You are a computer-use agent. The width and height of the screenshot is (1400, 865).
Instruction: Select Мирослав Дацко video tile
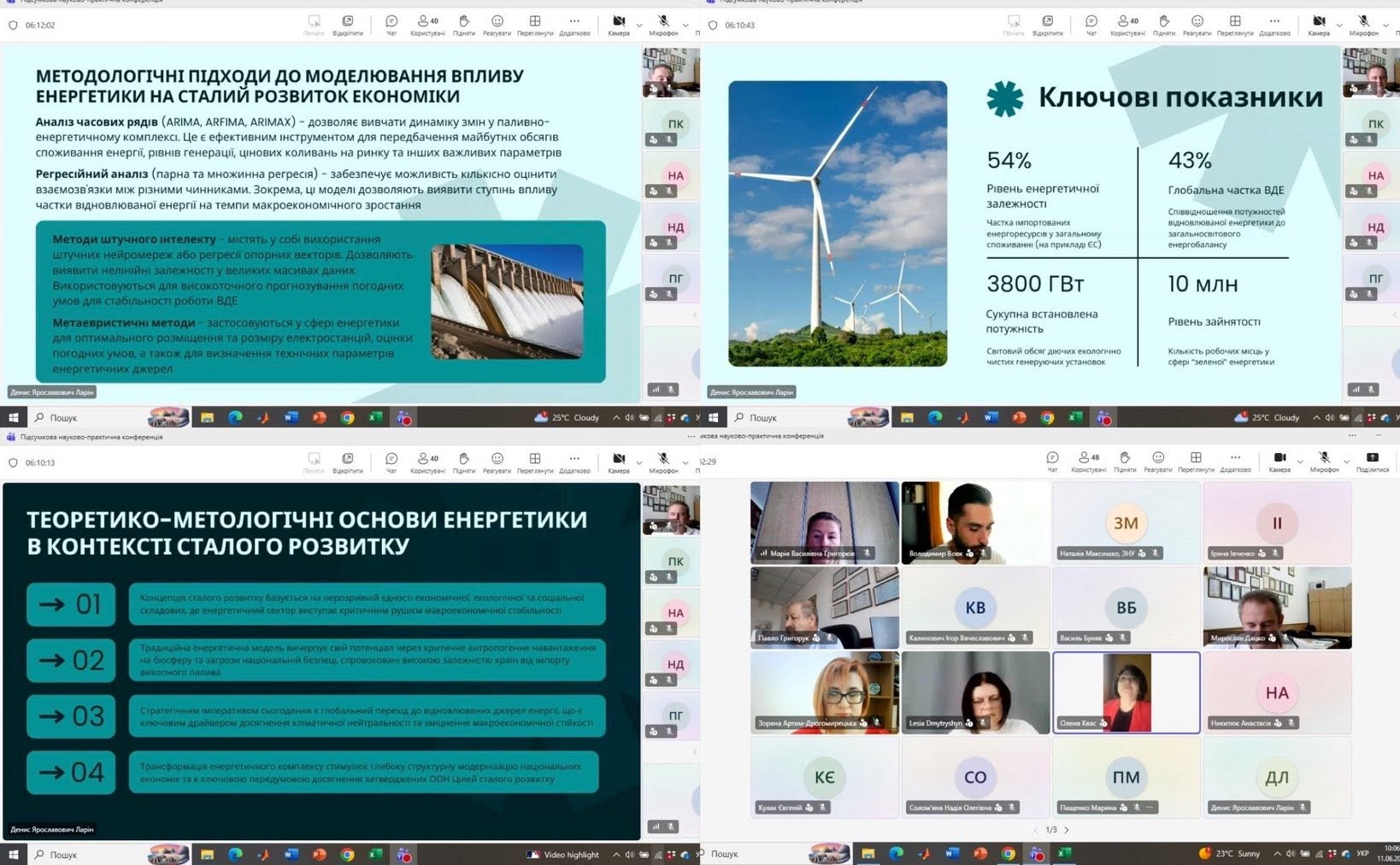(x=1277, y=607)
